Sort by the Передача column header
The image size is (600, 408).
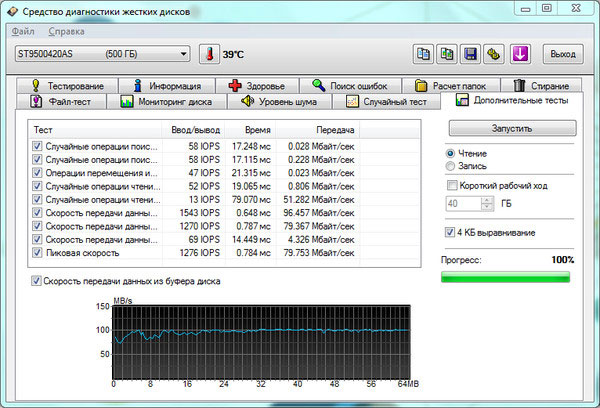pyautogui.click(x=318, y=130)
